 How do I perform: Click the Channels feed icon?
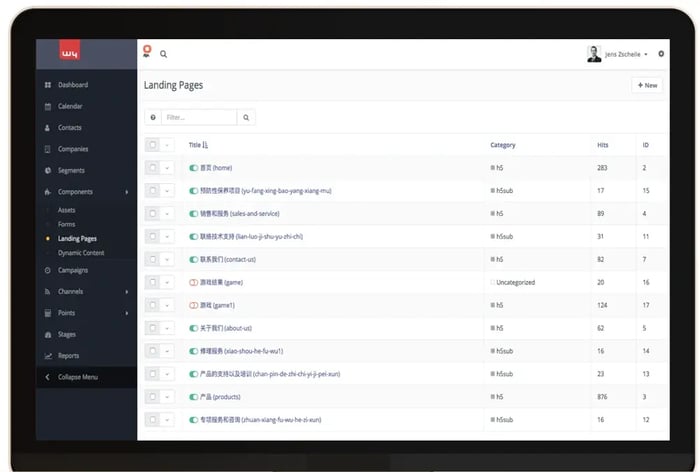pyautogui.click(x=48, y=292)
